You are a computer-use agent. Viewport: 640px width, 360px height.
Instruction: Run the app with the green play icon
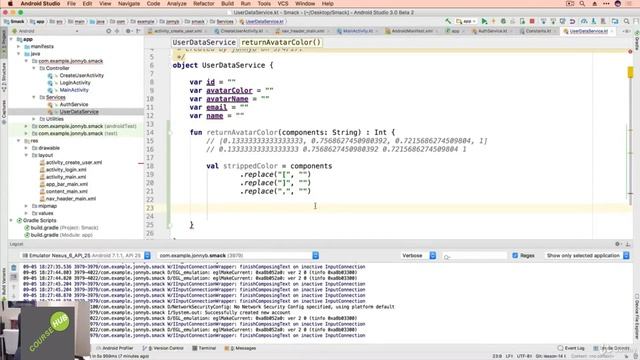pos(484,21)
